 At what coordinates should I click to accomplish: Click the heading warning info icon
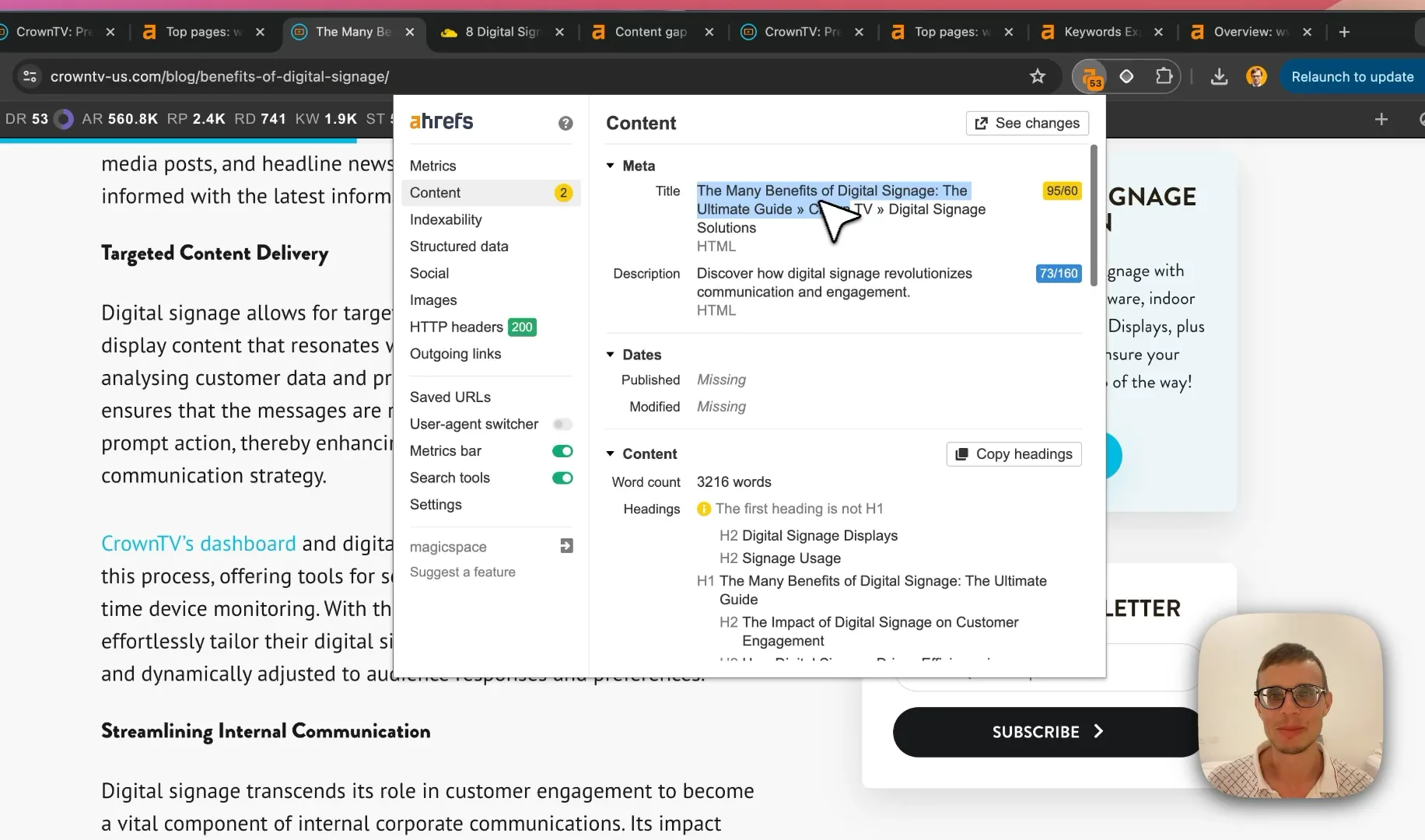pos(704,509)
